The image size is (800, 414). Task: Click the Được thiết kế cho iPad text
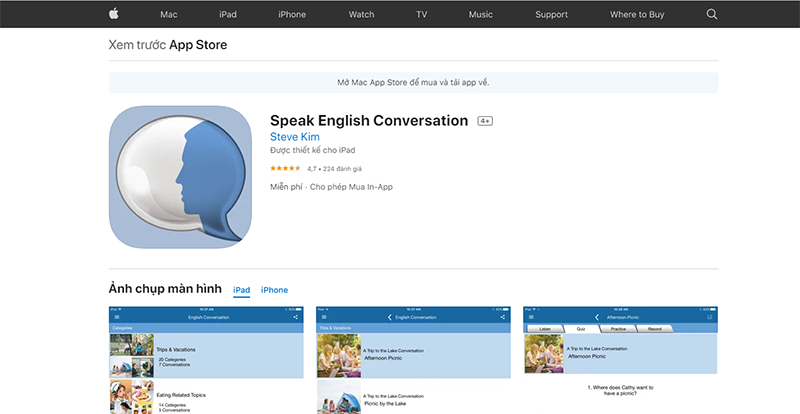313,150
